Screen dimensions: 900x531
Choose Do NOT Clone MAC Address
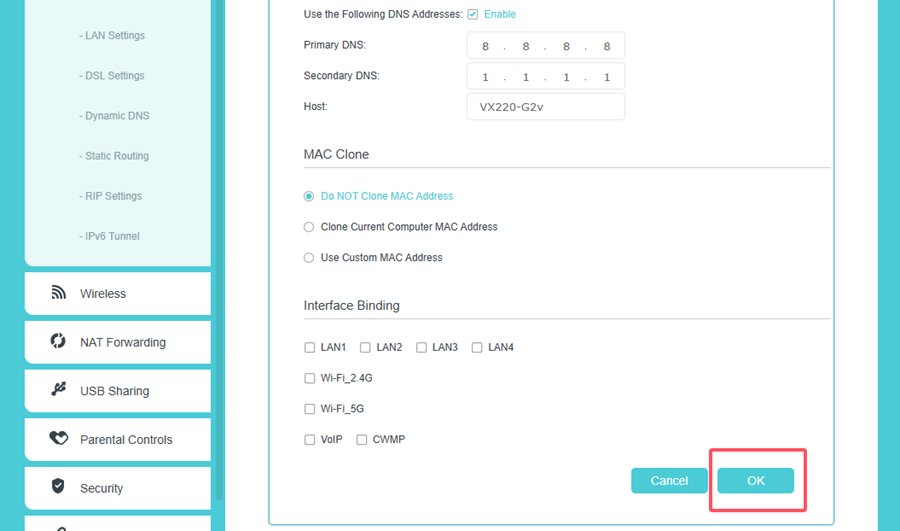(309, 196)
